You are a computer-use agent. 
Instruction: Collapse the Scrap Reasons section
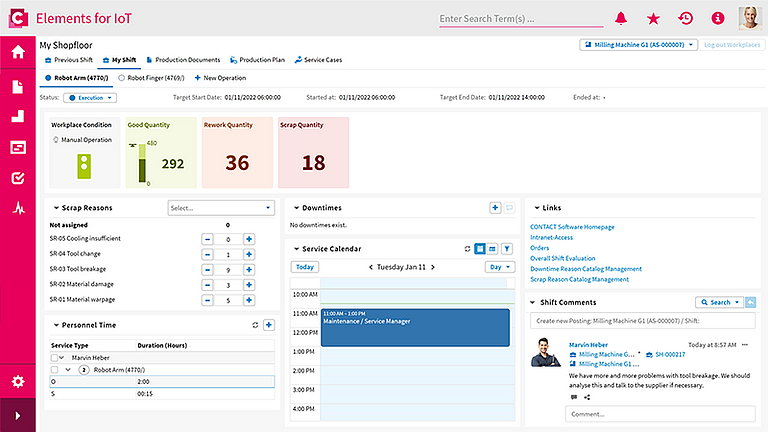(56, 208)
